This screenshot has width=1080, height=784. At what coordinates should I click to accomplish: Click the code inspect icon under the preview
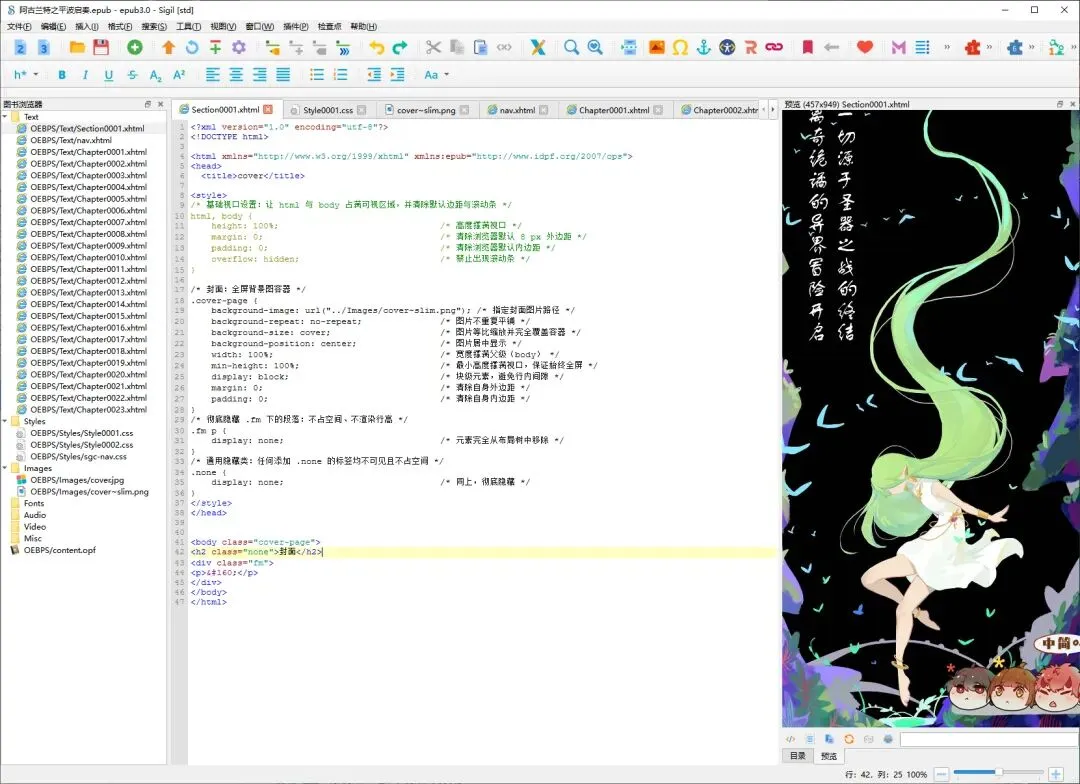[790, 739]
